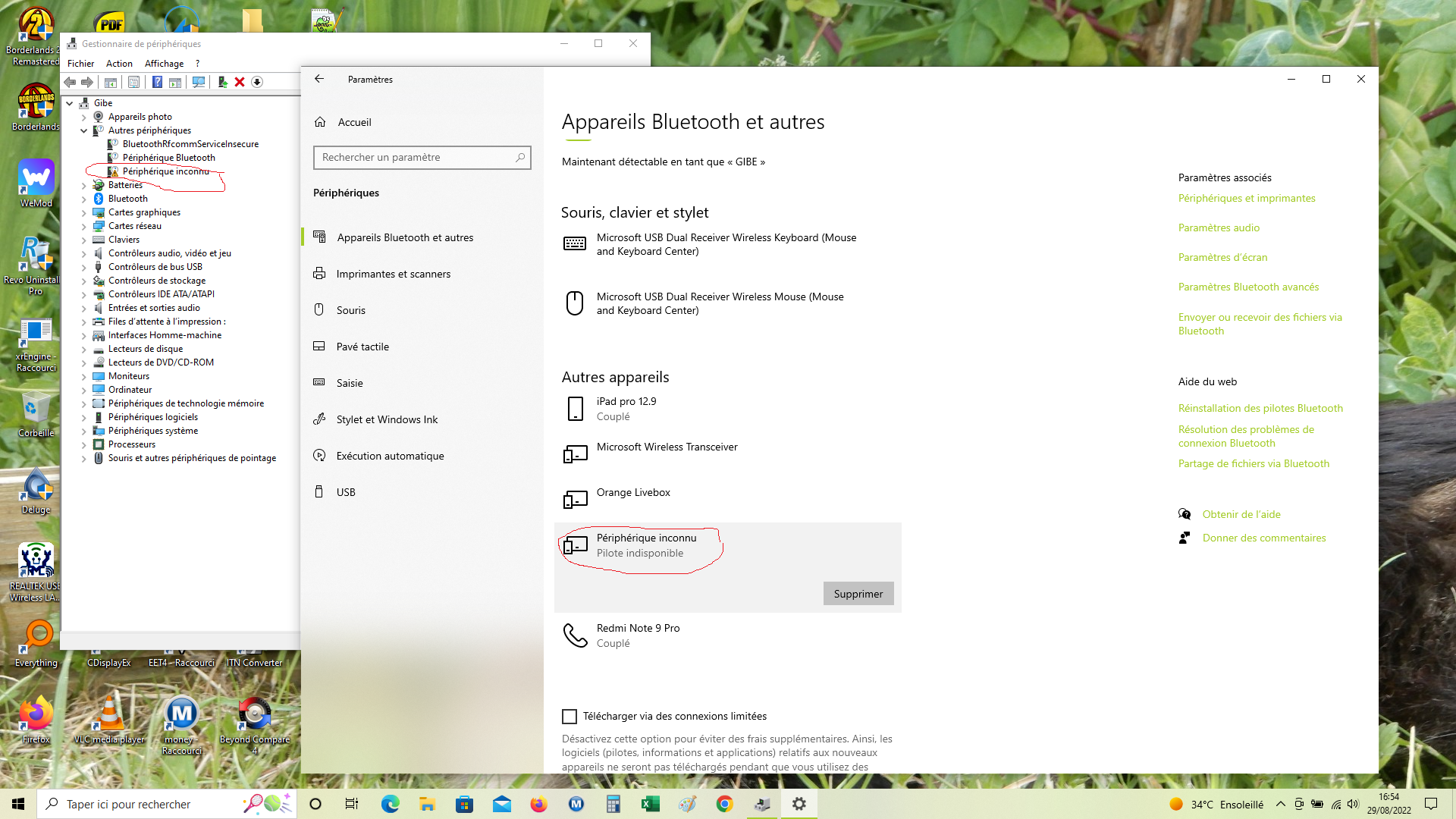Click Accueil in settings sidebar
Viewport: 1456px width, 819px height.
pyautogui.click(x=422, y=122)
